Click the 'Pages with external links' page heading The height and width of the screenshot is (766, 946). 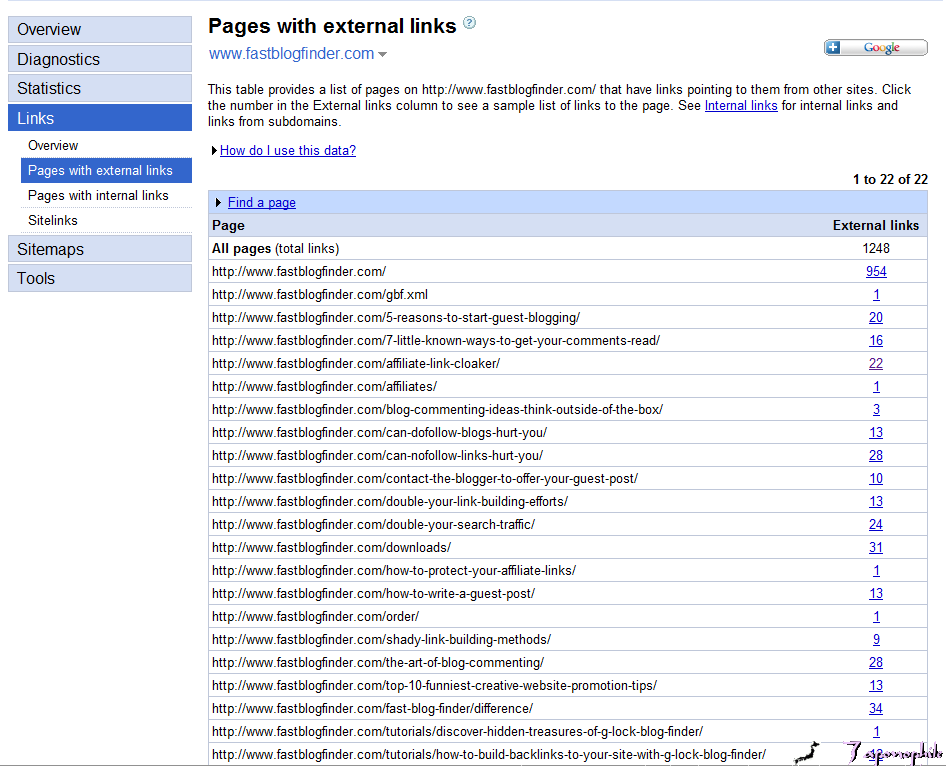point(332,26)
